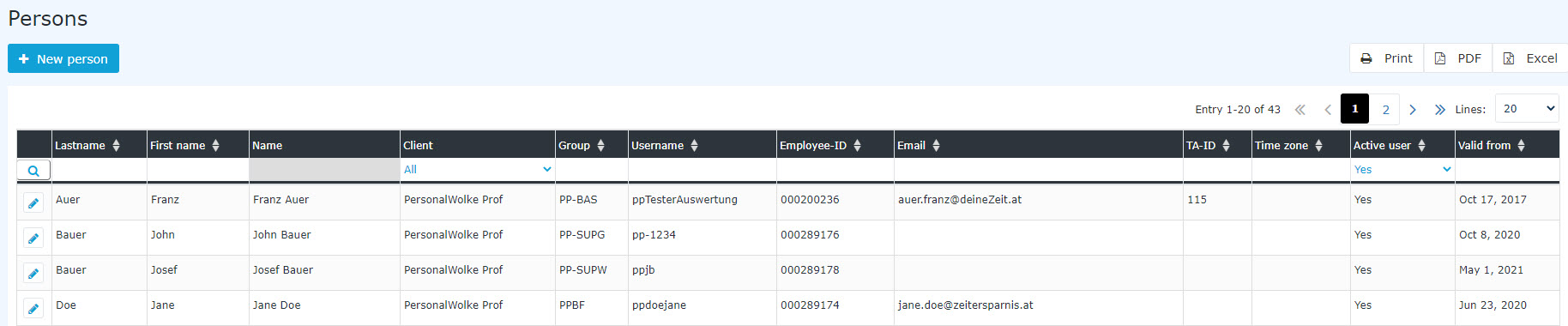Click the Employee-ID filter input
The image size is (1568, 326).
click(x=835, y=170)
